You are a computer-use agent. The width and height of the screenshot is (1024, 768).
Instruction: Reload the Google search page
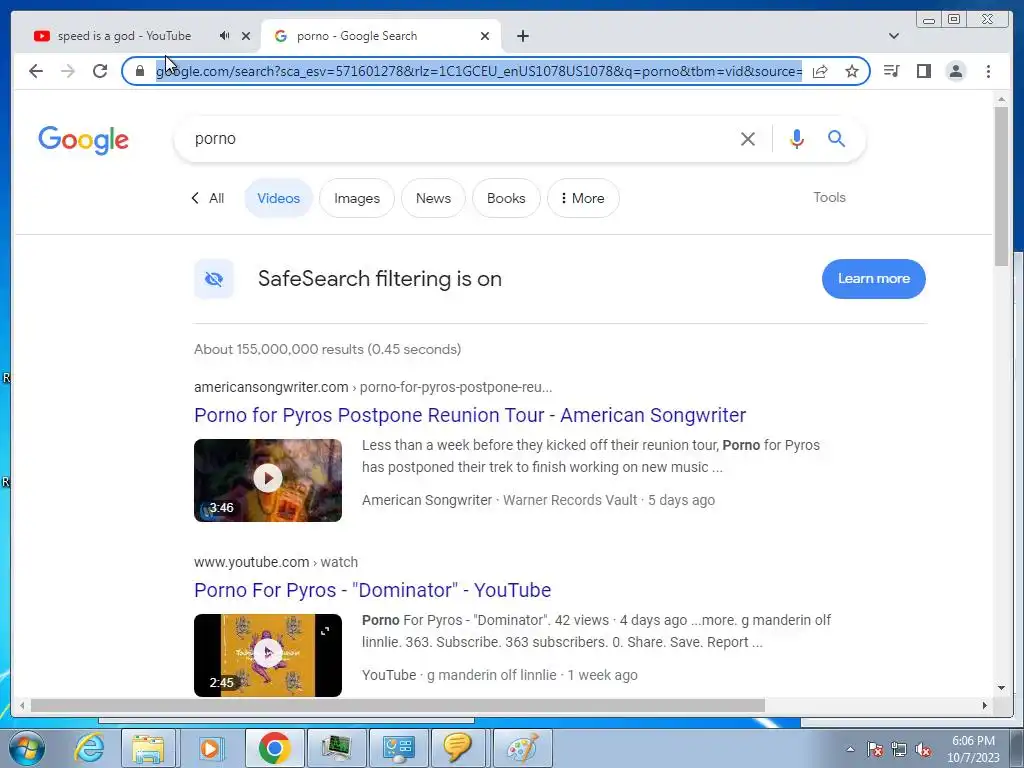pos(100,71)
